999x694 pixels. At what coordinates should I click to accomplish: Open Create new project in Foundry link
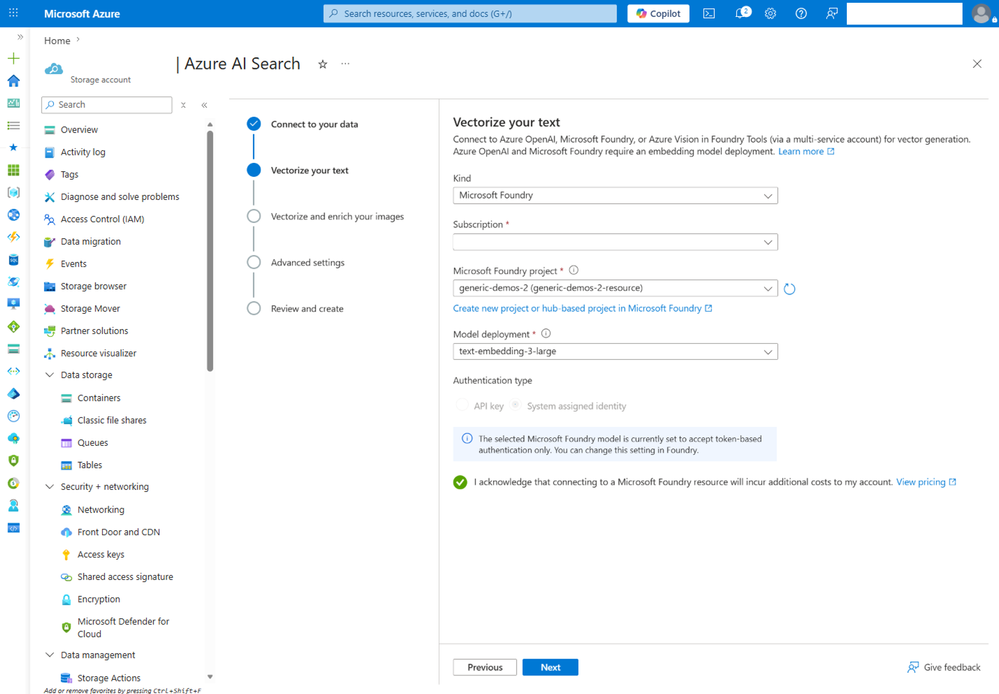pos(582,308)
